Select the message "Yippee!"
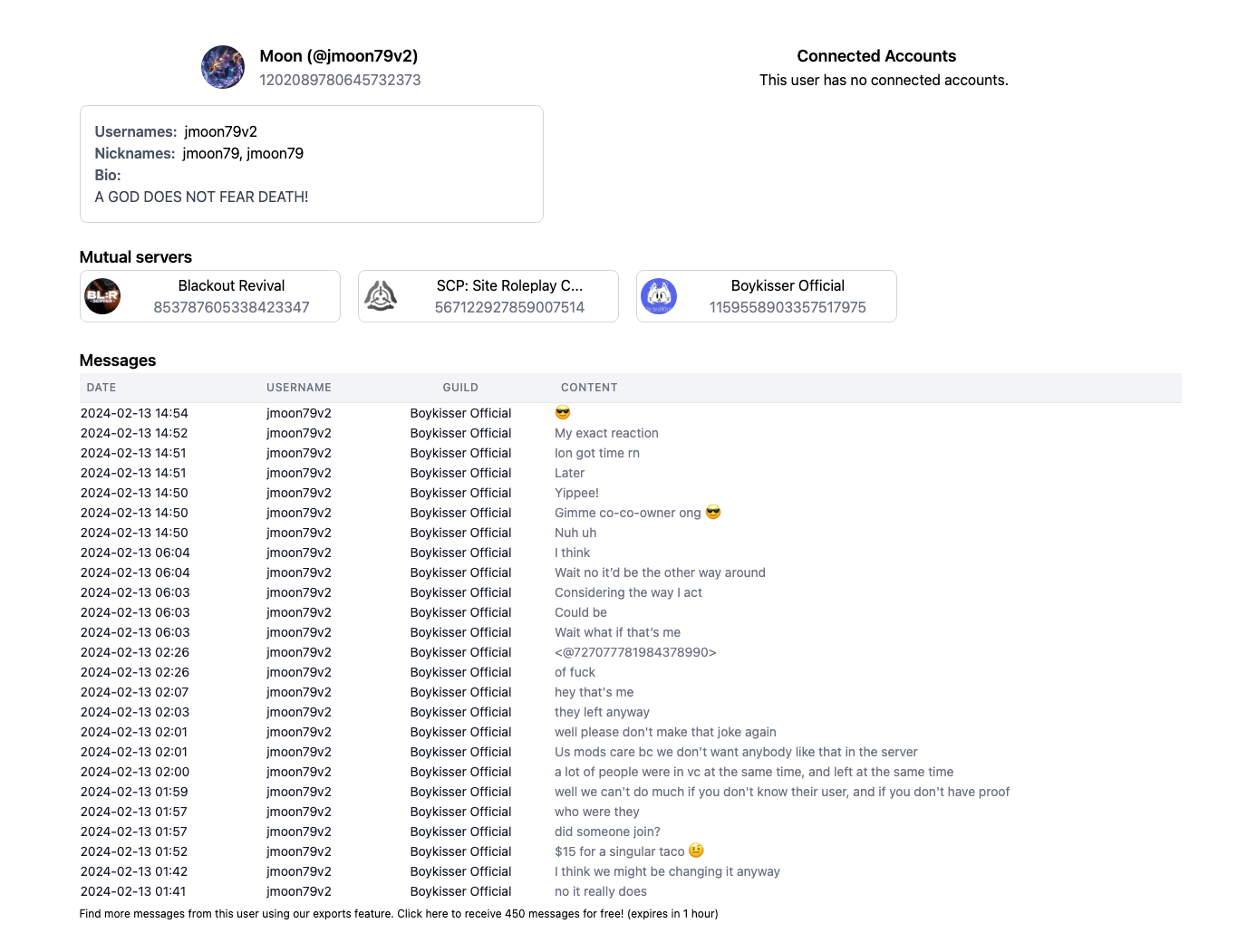 tap(576, 493)
